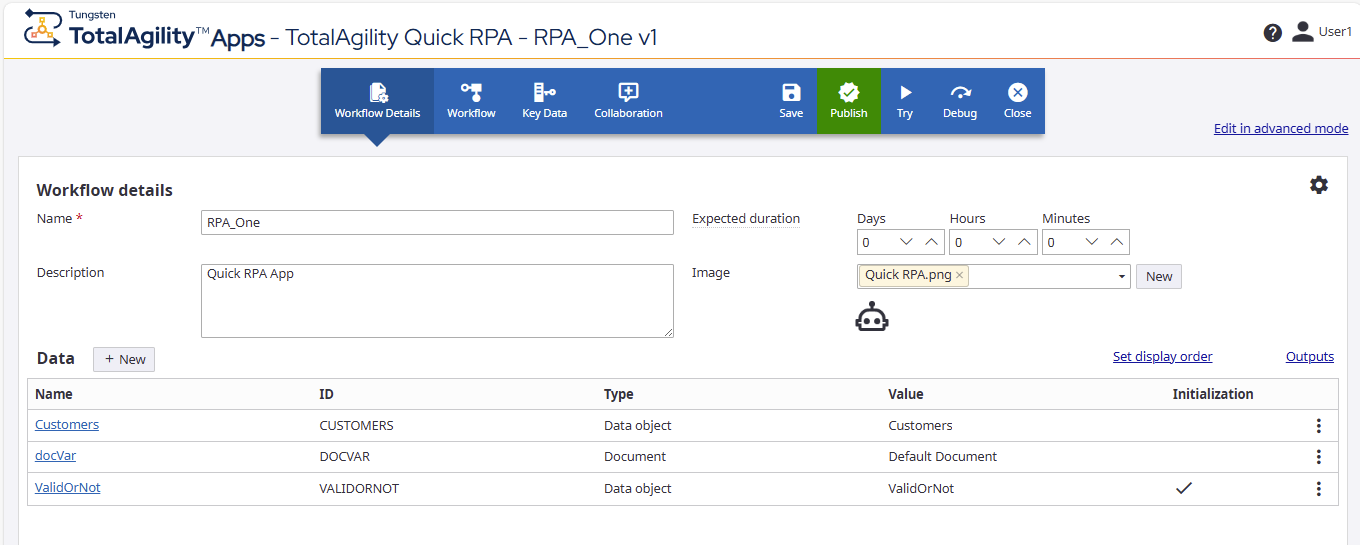Open workflow settings gear icon

1319,185
